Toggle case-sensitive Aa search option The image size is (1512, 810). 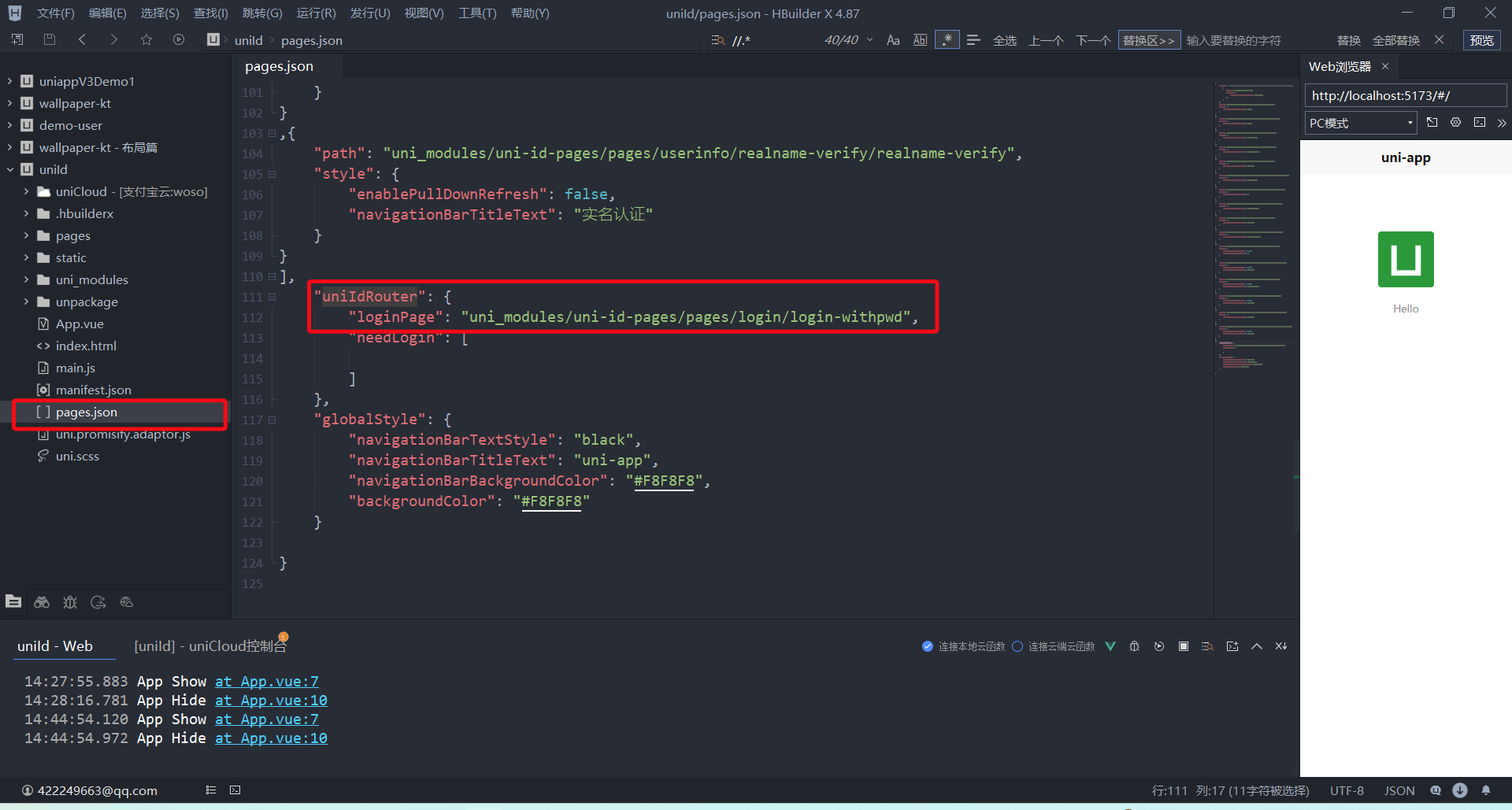(893, 40)
